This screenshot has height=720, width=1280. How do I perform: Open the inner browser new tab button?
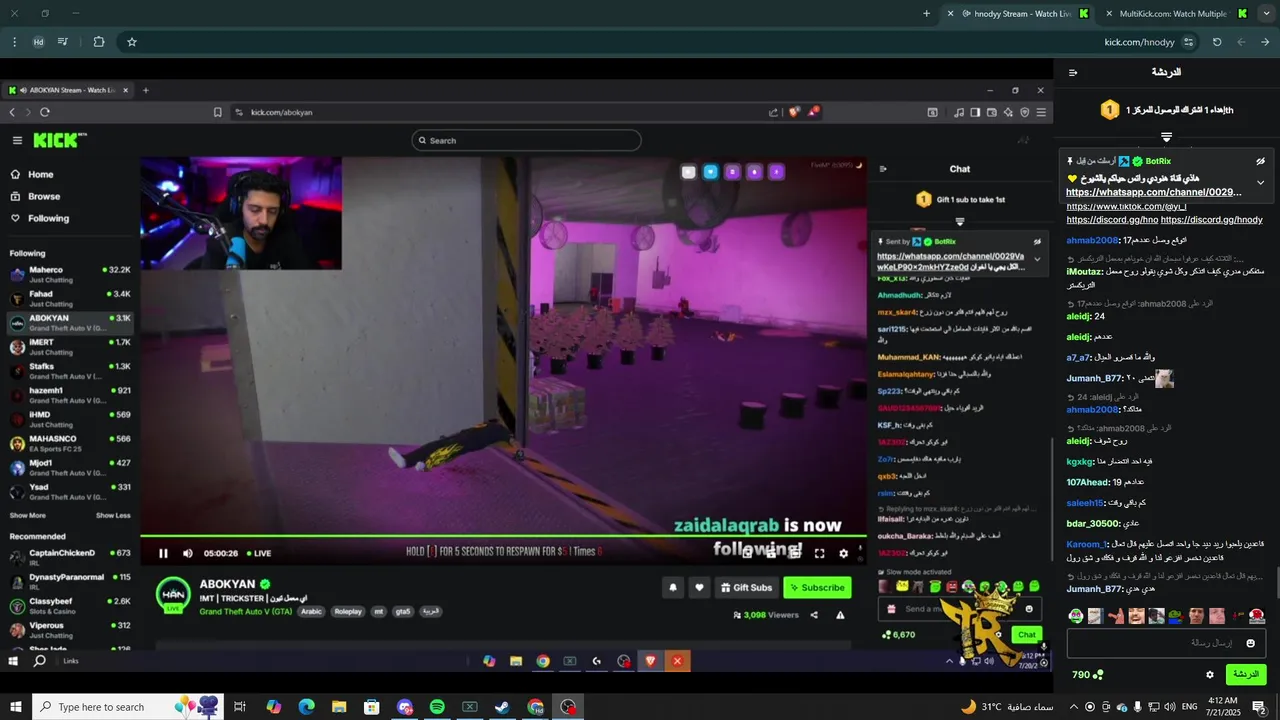pos(146,90)
